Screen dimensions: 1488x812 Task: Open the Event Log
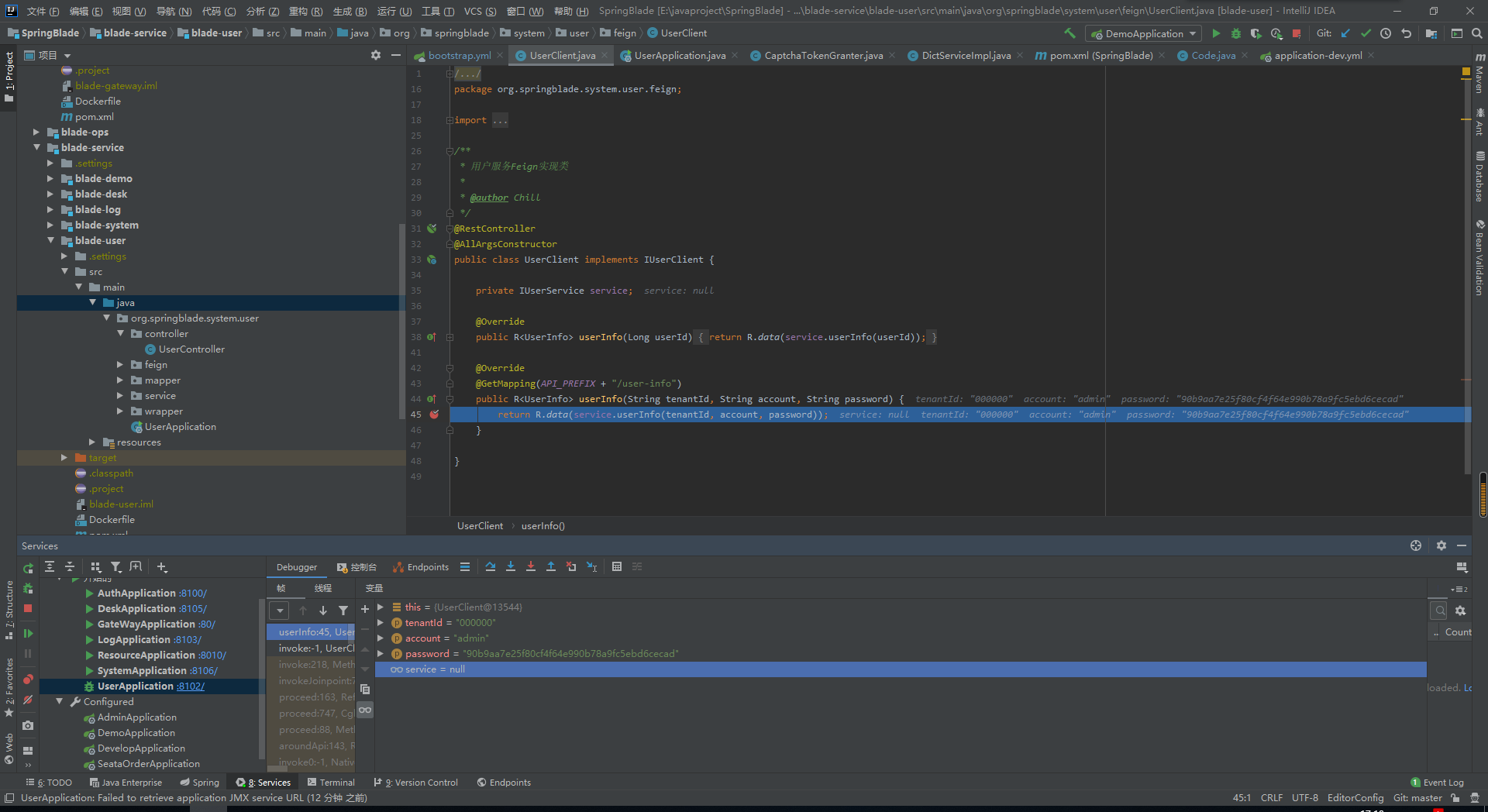pos(1437,783)
